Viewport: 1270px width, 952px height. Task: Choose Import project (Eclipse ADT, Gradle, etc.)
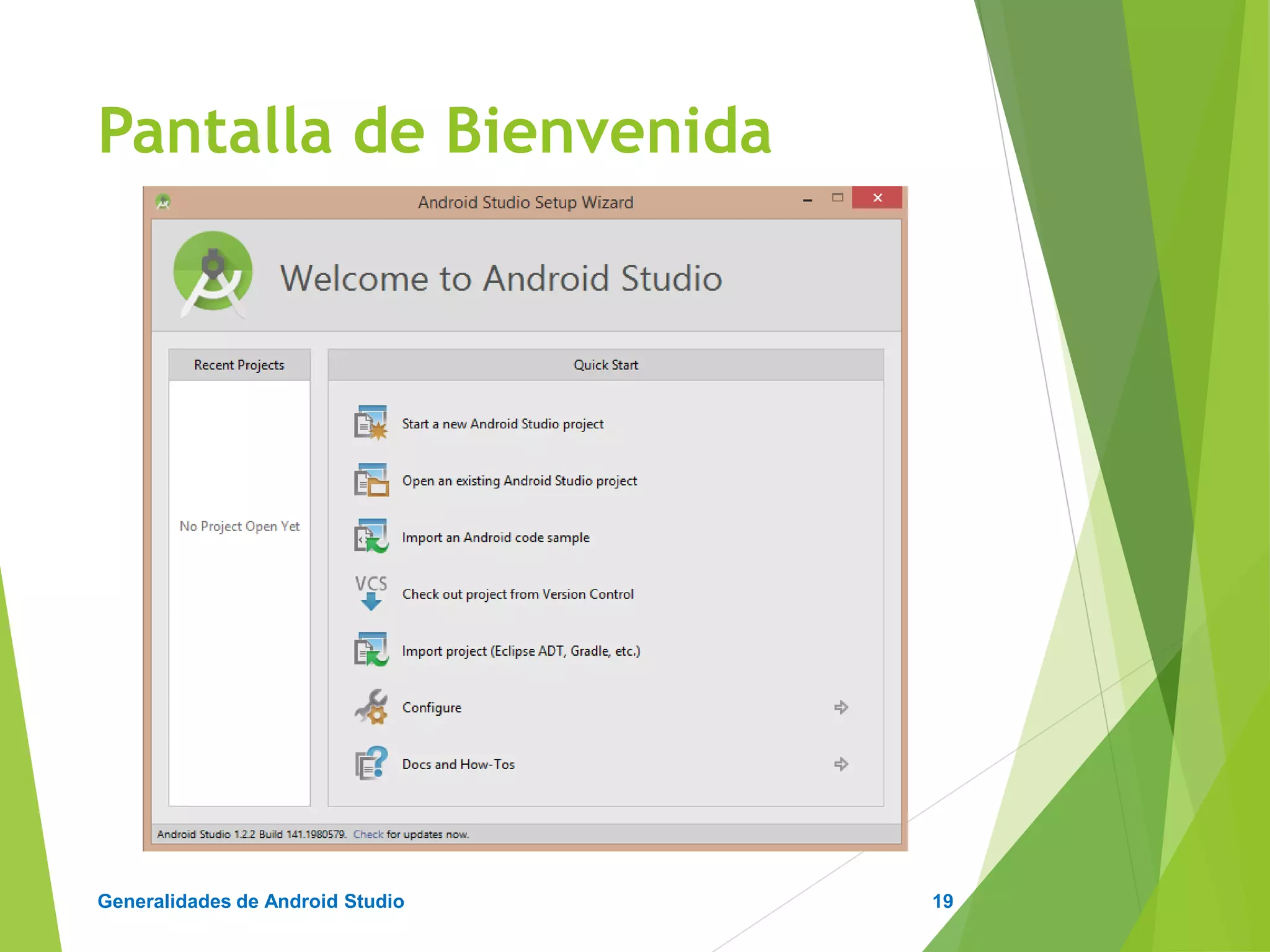coord(521,651)
